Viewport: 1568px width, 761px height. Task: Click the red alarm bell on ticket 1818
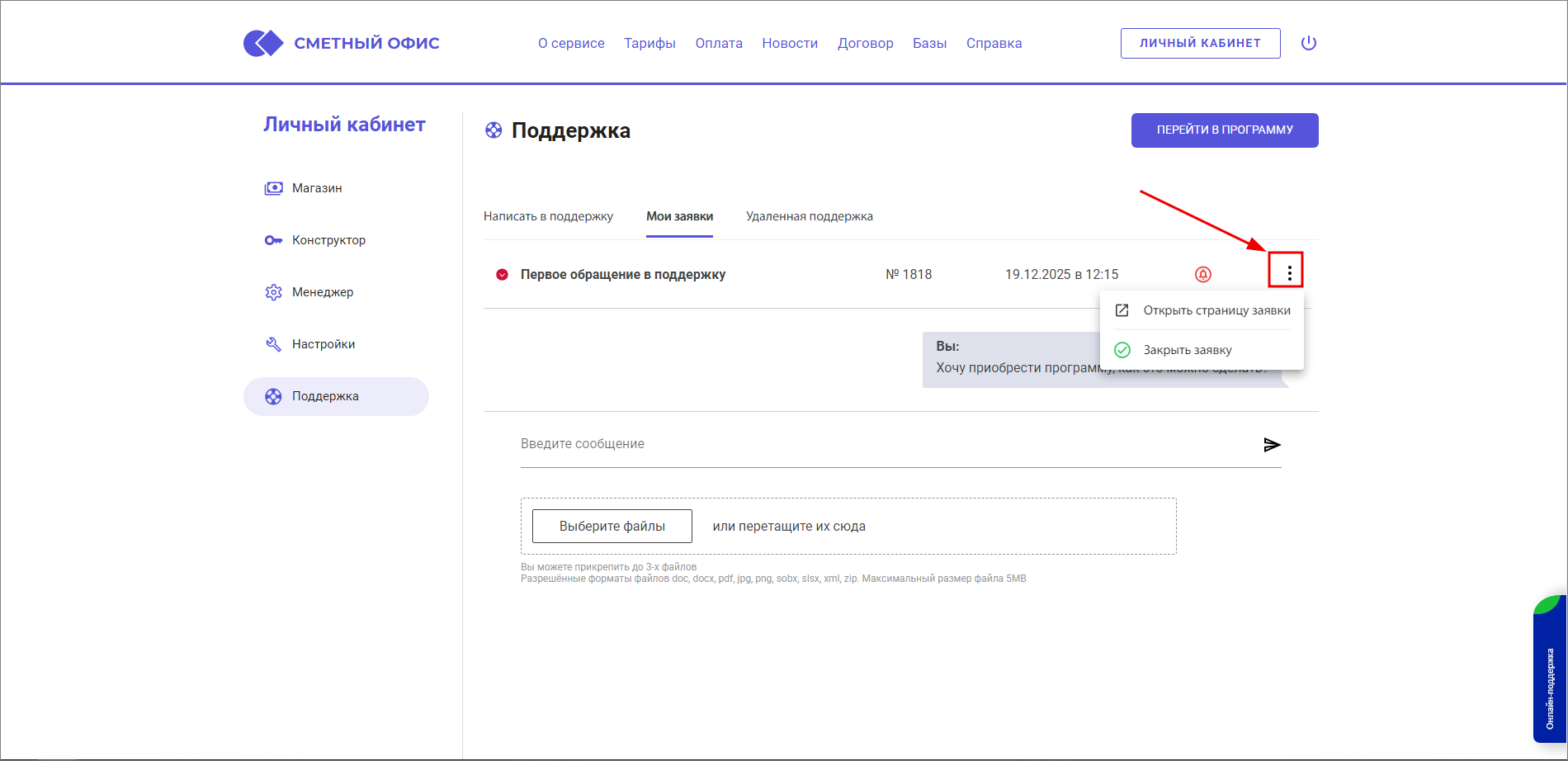click(x=1203, y=273)
